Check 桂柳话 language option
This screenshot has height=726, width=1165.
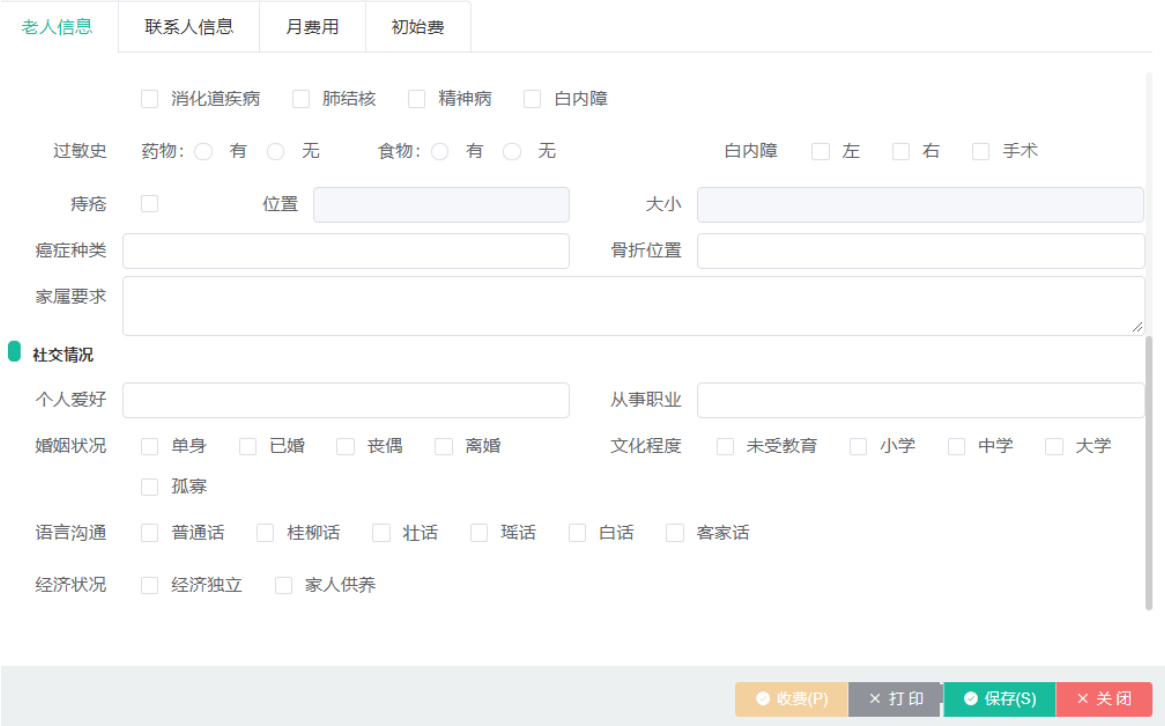pyautogui.click(x=265, y=533)
